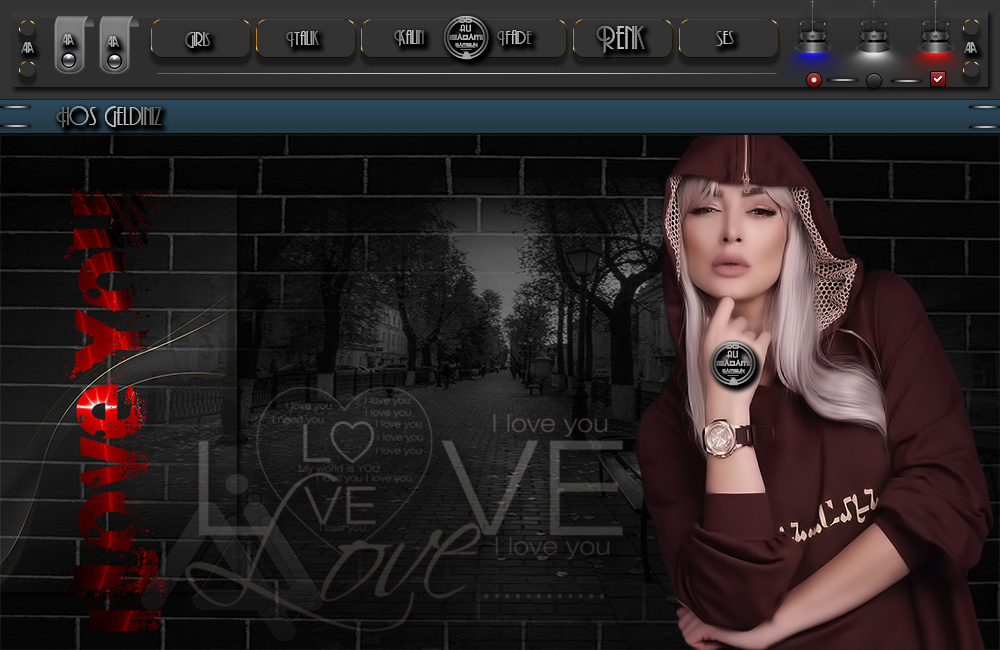Toggle Italik text style
Screen dimensions: 1000x650
click(305, 39)
